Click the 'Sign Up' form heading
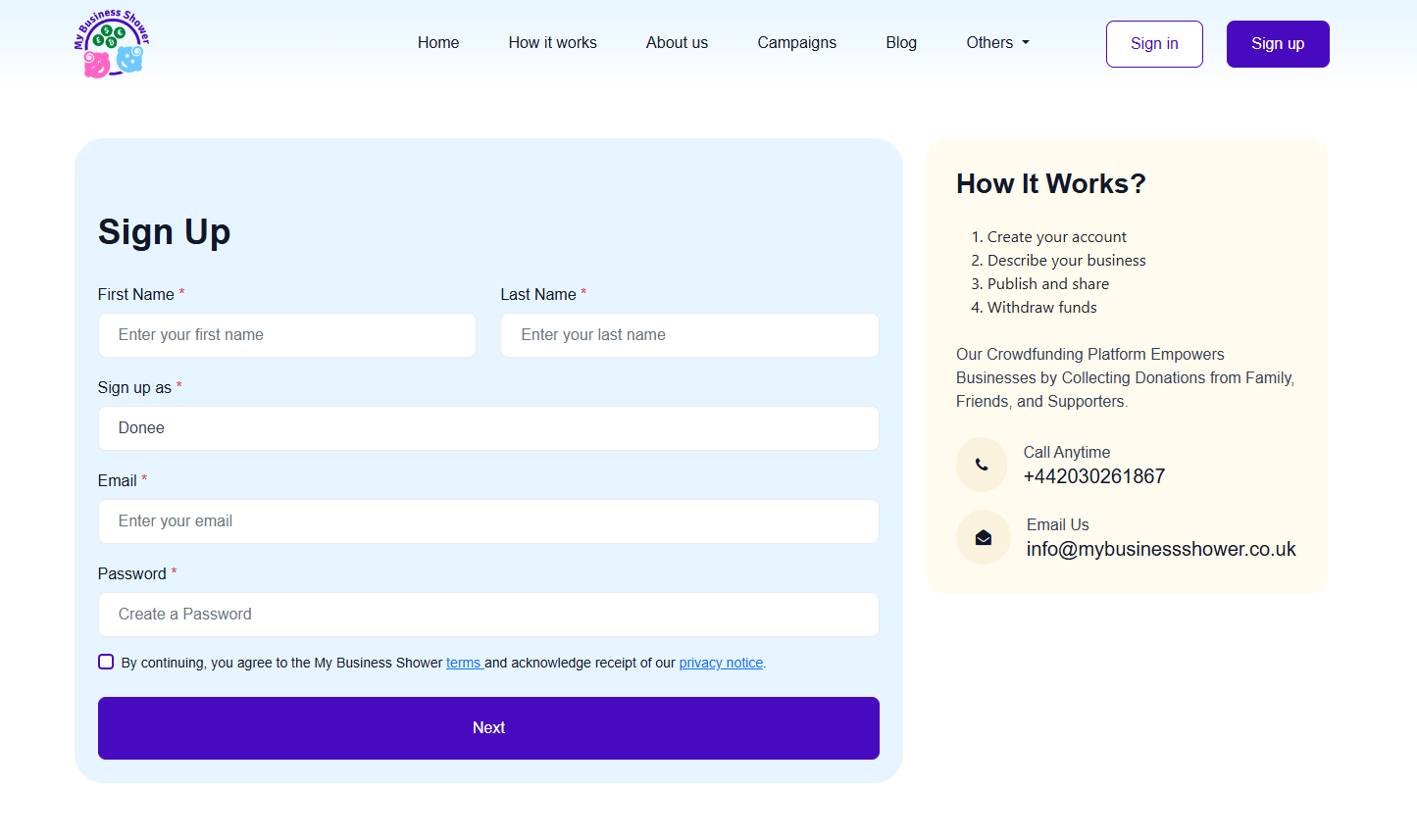1417x840 pixels. tap(164, 232)
